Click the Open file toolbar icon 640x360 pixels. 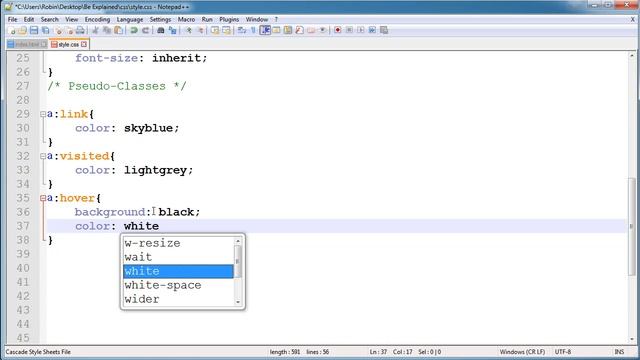tap(22, 30)
